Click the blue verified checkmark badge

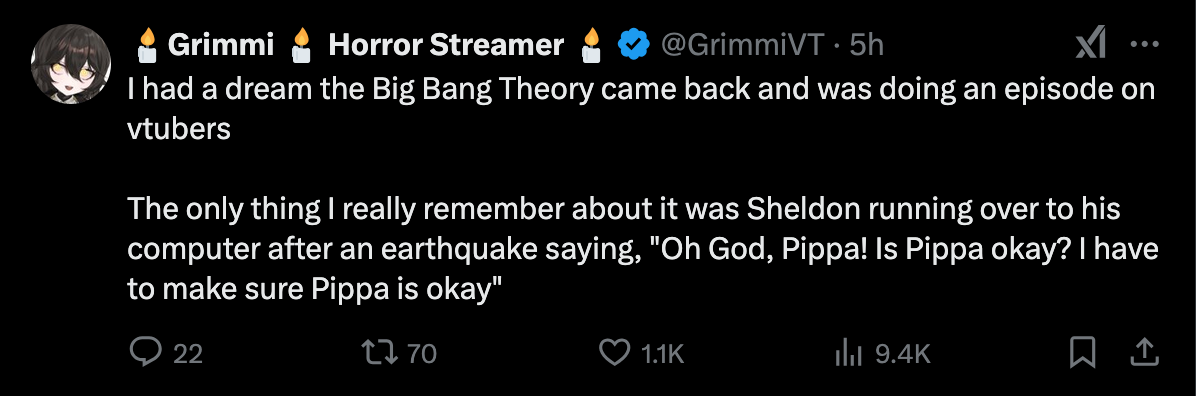(632, 46)
